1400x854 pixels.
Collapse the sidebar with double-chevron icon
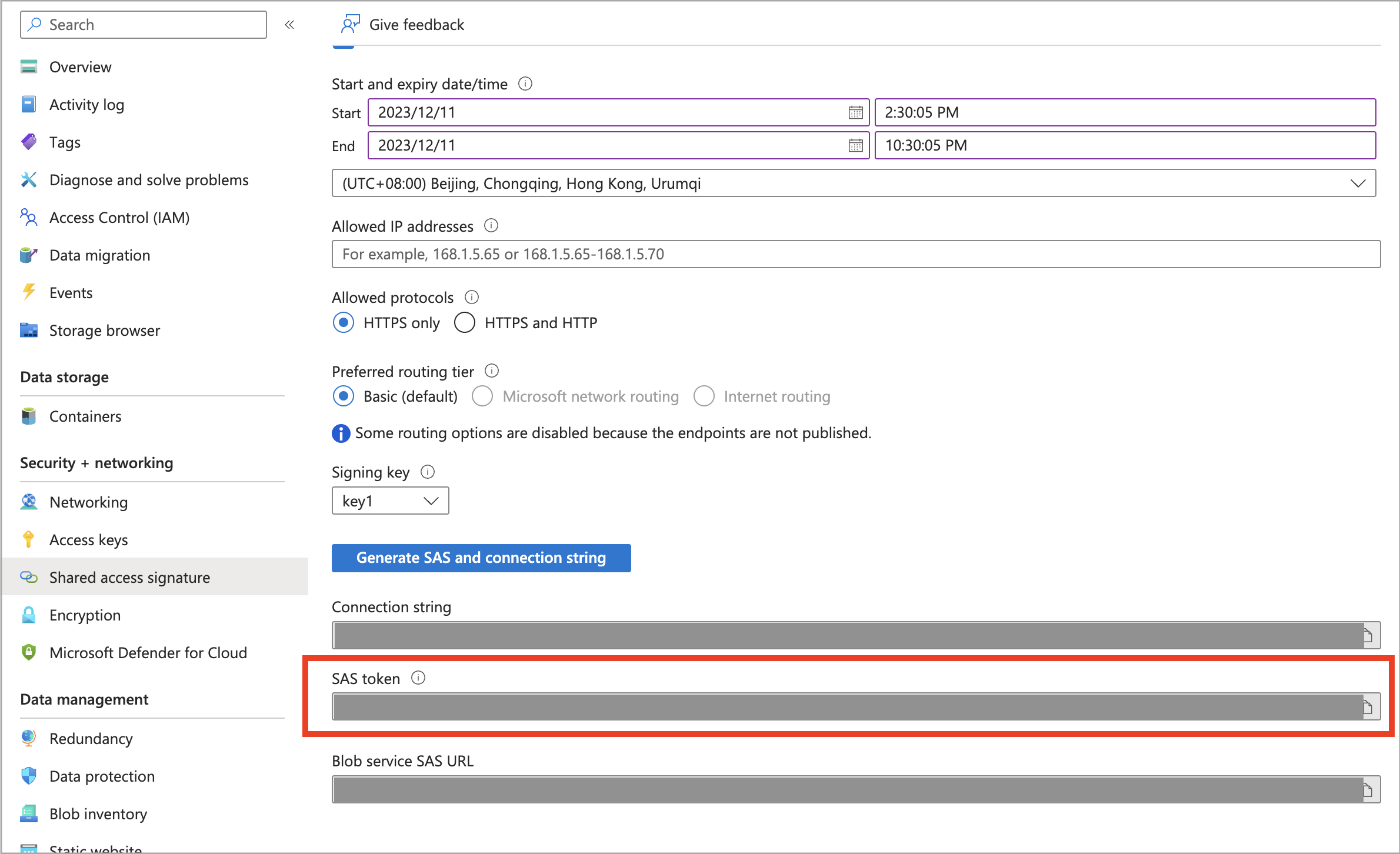tap(289, 25)
